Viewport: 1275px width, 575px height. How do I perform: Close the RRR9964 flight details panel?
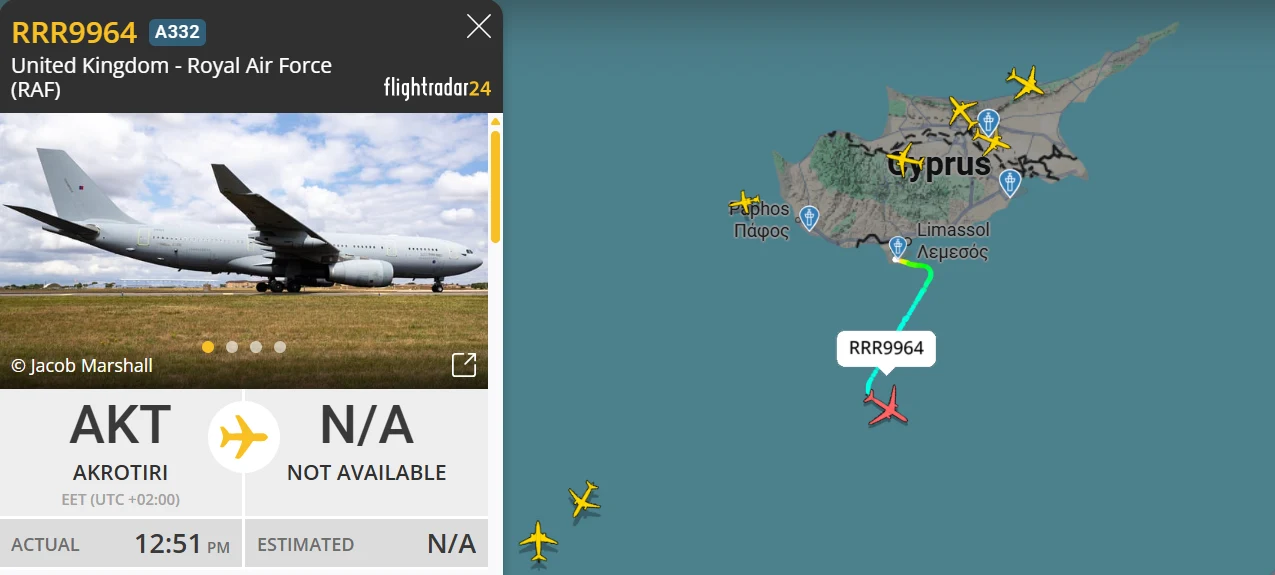coord(479,27)
